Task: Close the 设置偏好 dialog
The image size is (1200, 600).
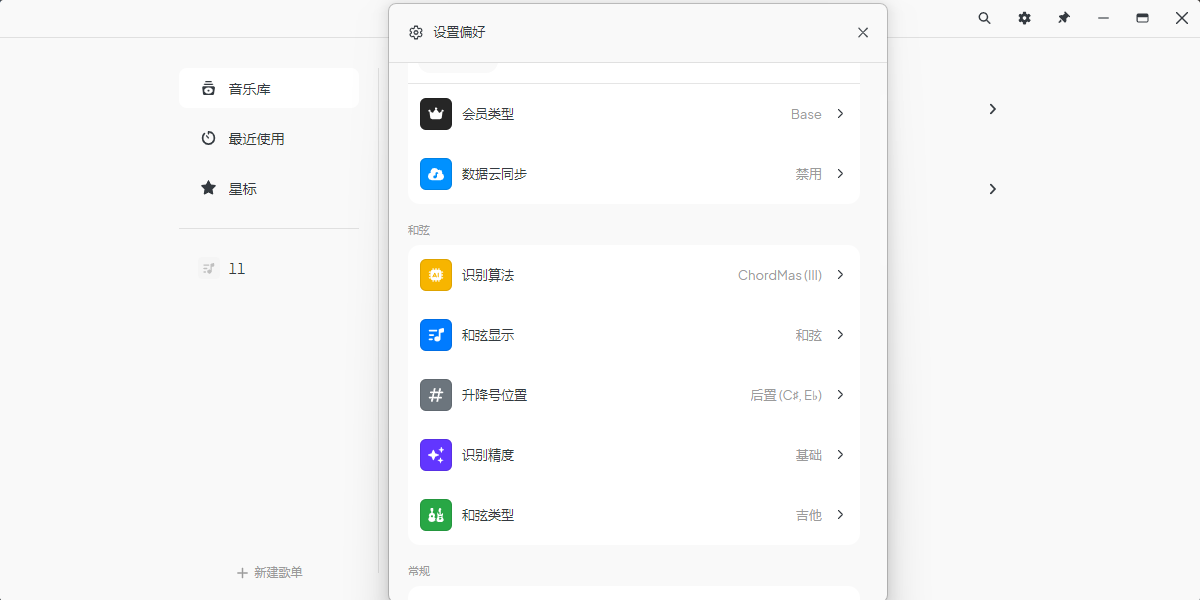Action: coord(863,33)
